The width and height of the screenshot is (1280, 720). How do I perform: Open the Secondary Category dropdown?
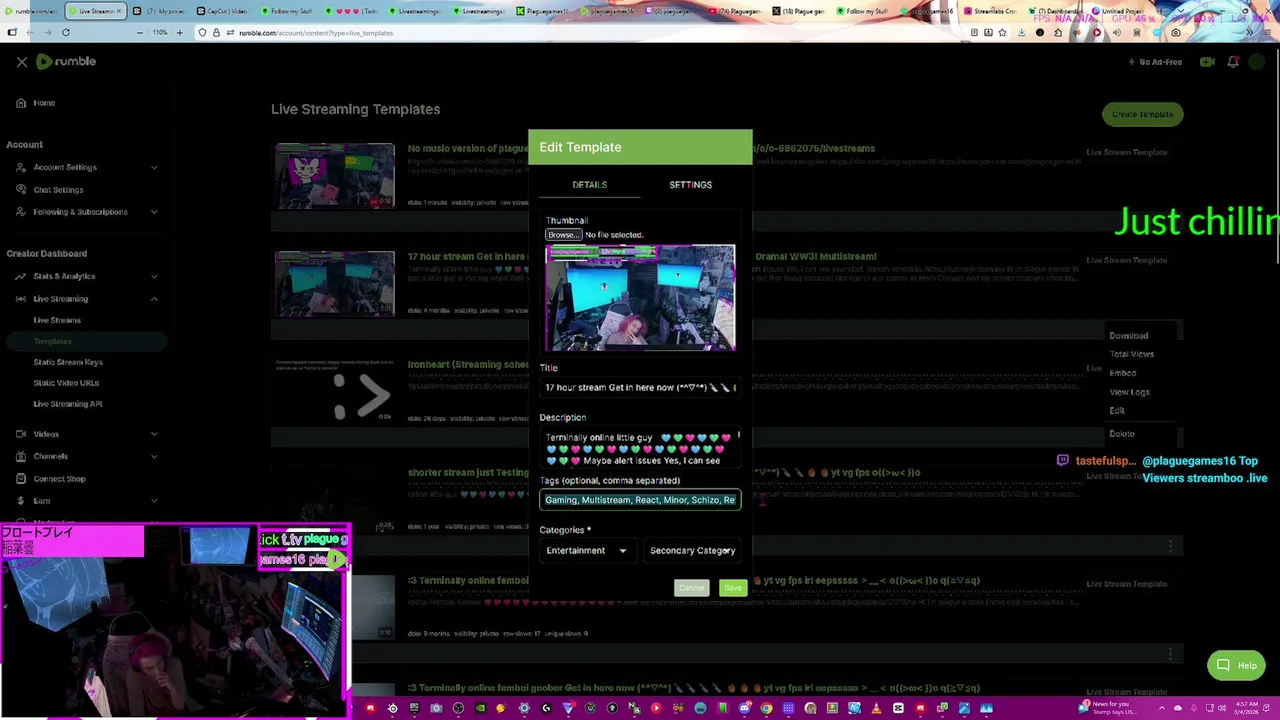692,551
